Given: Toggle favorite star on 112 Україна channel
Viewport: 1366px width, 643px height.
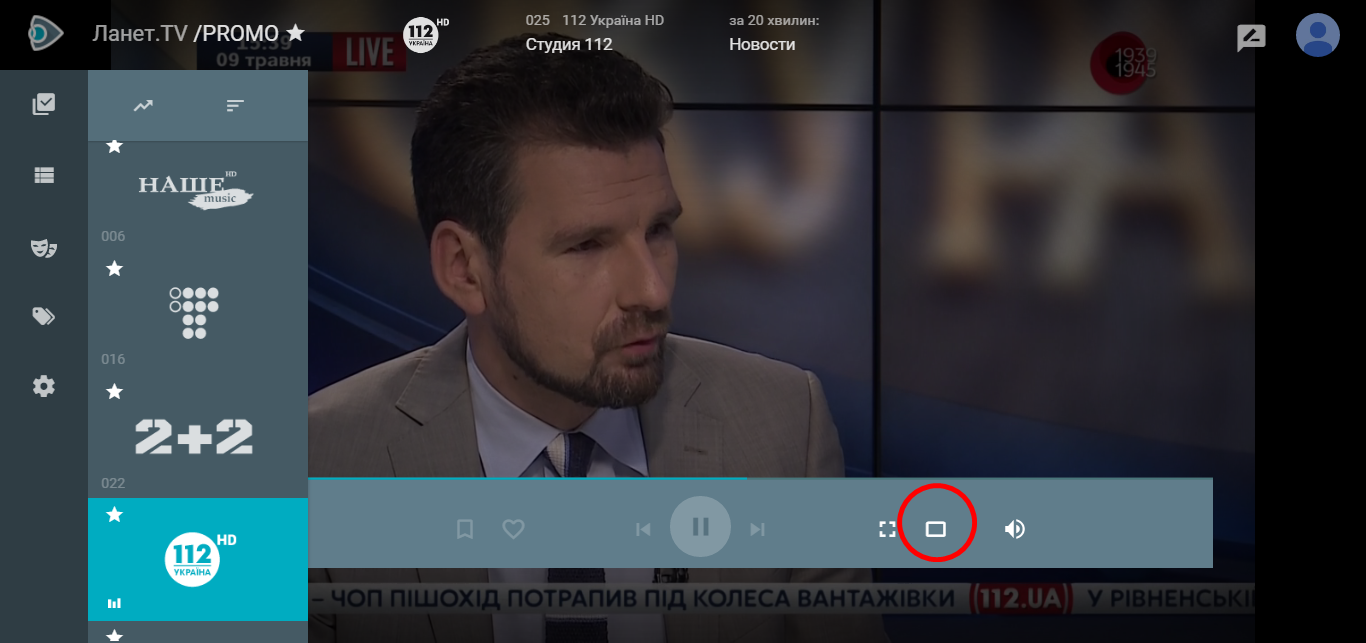Looking at the screenshot, I should click(x=115, y=515).
